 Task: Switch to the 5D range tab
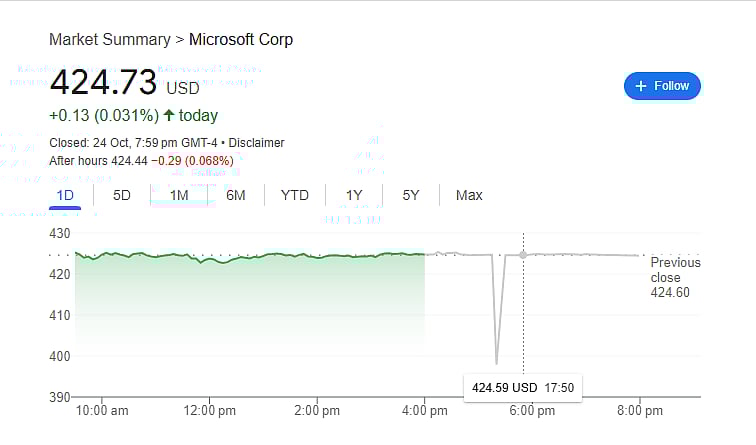(121, 195)
